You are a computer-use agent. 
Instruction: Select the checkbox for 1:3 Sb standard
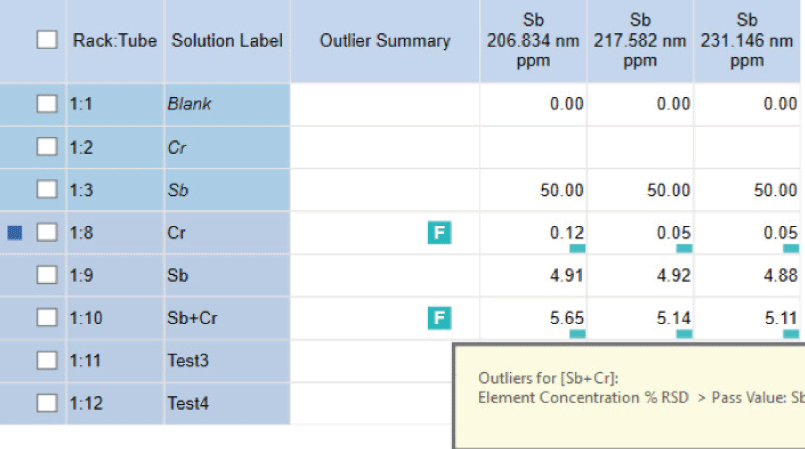pyautogui.click(x=47, y=189)
